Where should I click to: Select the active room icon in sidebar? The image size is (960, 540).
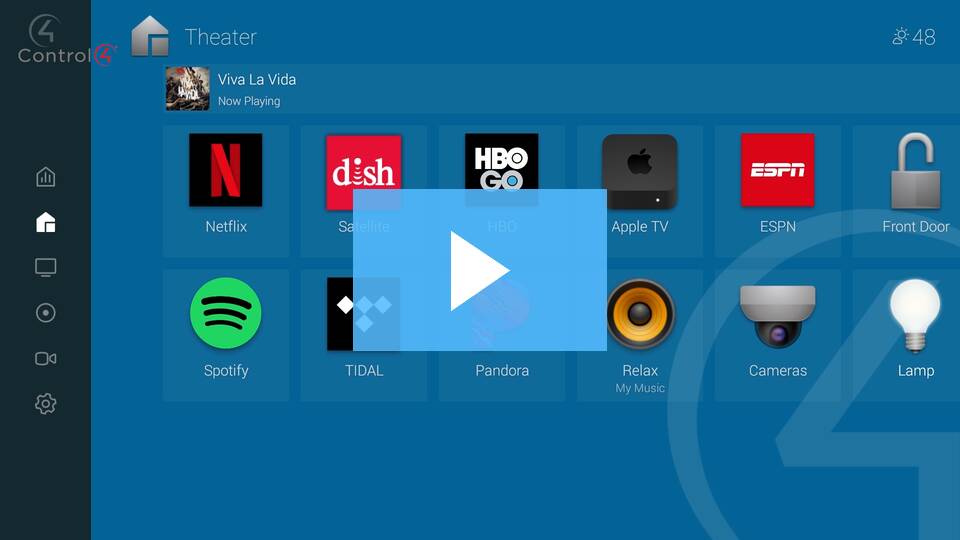coord(45,222)
